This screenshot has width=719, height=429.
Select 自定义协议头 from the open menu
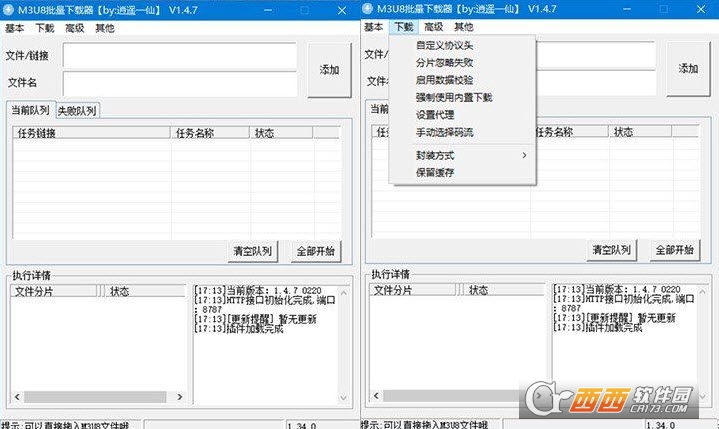[x=445, y=45]
